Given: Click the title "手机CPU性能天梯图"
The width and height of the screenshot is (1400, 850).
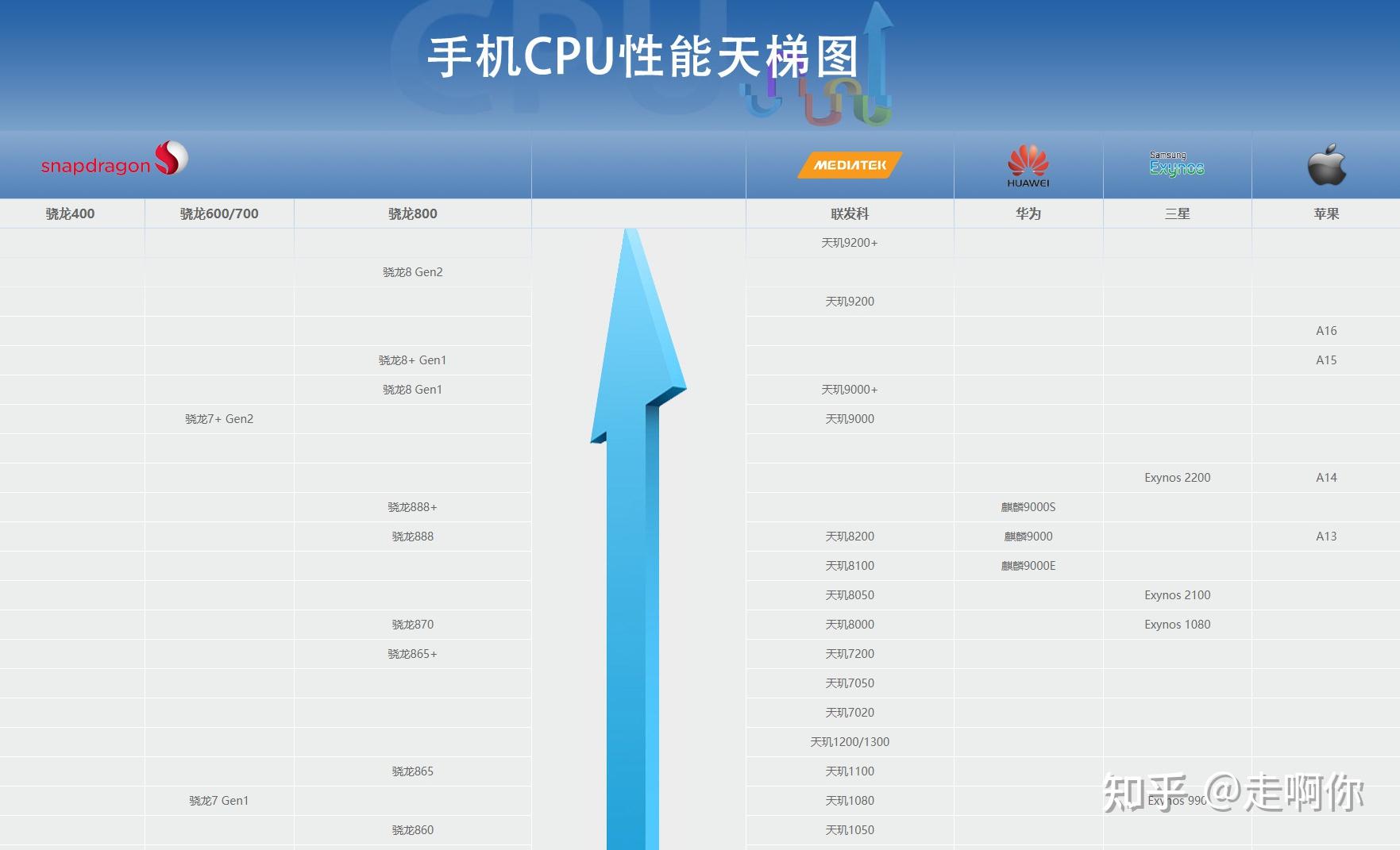Looking at the screenshot, I should tap(644, 56).
